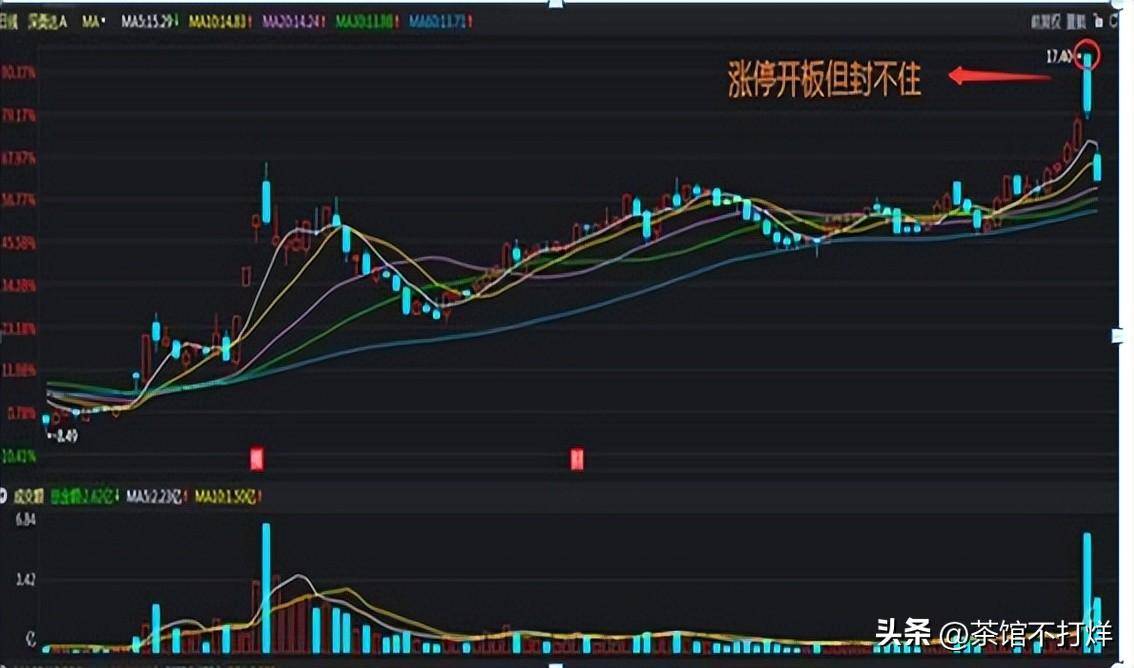Viewport: 1134px width, 668px height.
Task: Click the yellow MA10 moving average label
Action: [x=220, y=22]
